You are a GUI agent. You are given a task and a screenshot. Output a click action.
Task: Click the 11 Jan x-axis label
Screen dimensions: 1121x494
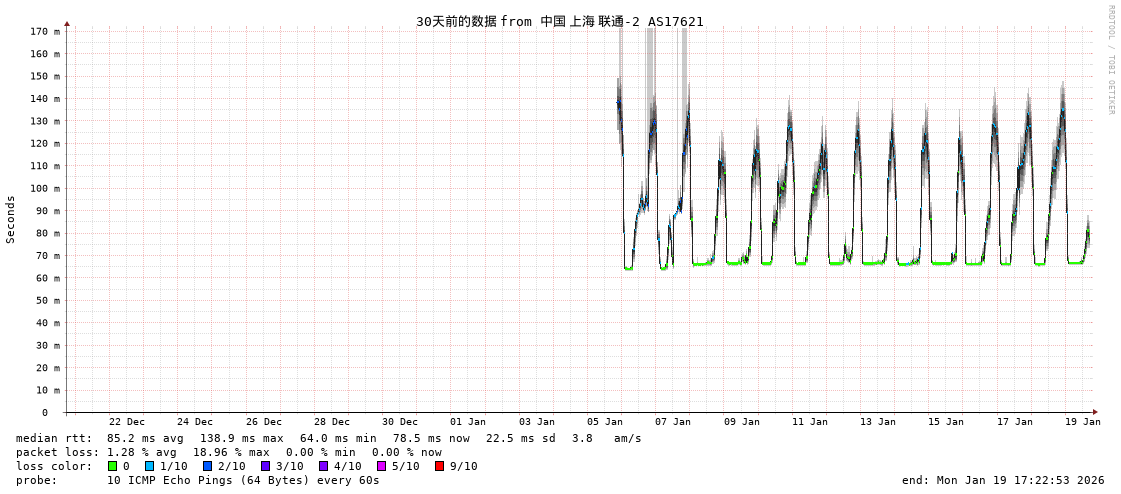809,422
